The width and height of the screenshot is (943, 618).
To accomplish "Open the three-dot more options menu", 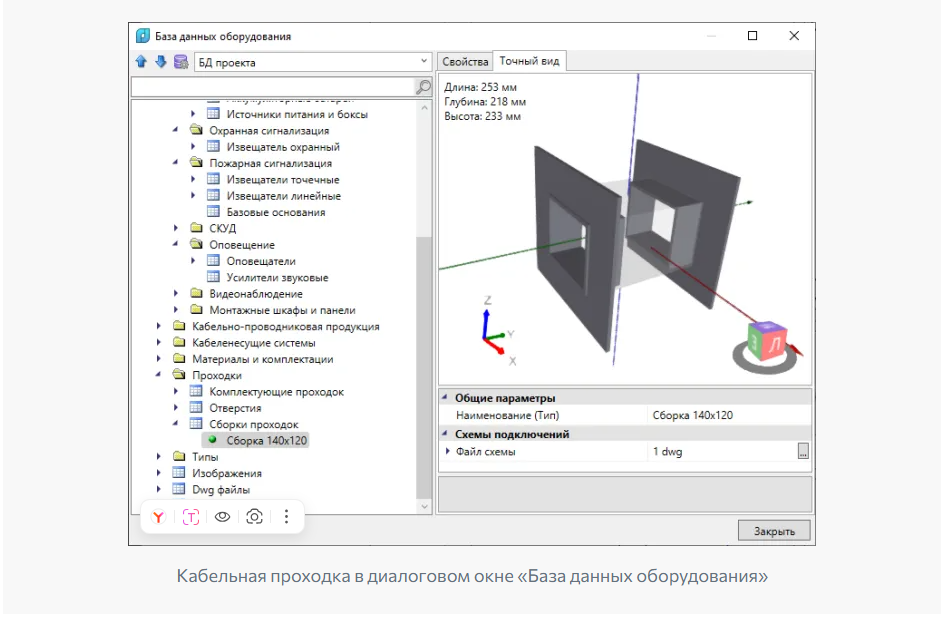I will (x=286, y=517).
